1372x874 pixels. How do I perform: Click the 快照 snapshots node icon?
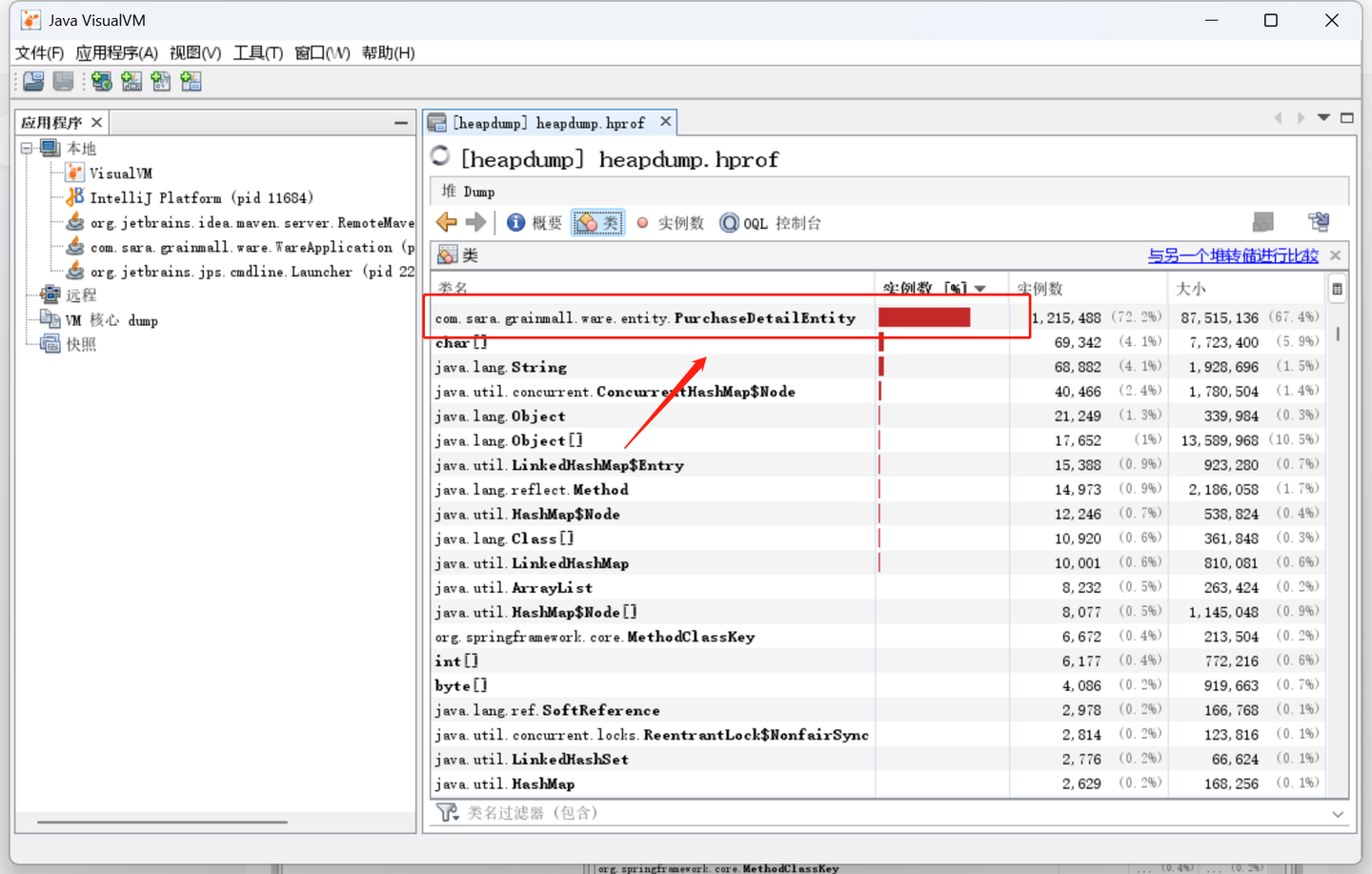[50, 343]
